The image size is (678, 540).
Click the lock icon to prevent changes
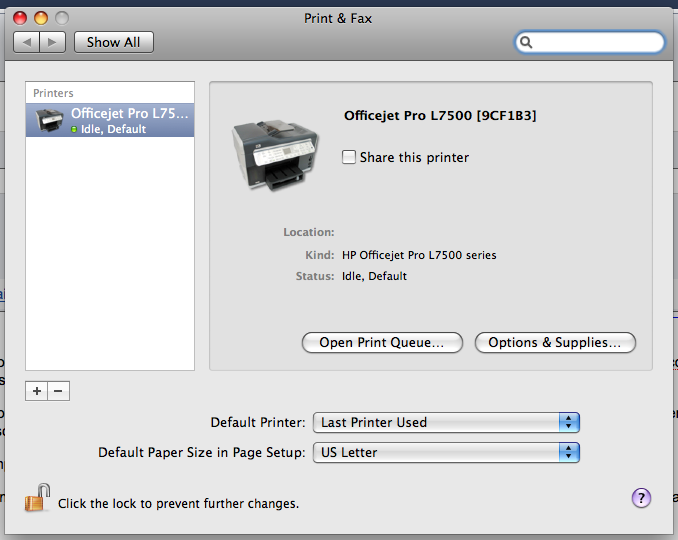tap(38, 499)
